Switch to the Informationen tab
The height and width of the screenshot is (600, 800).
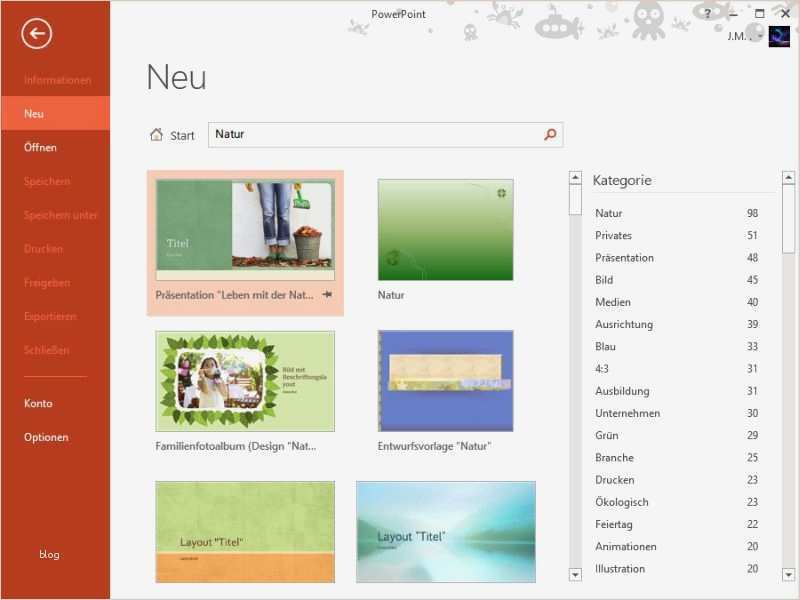pyautogui.click(x=55, y=79)
